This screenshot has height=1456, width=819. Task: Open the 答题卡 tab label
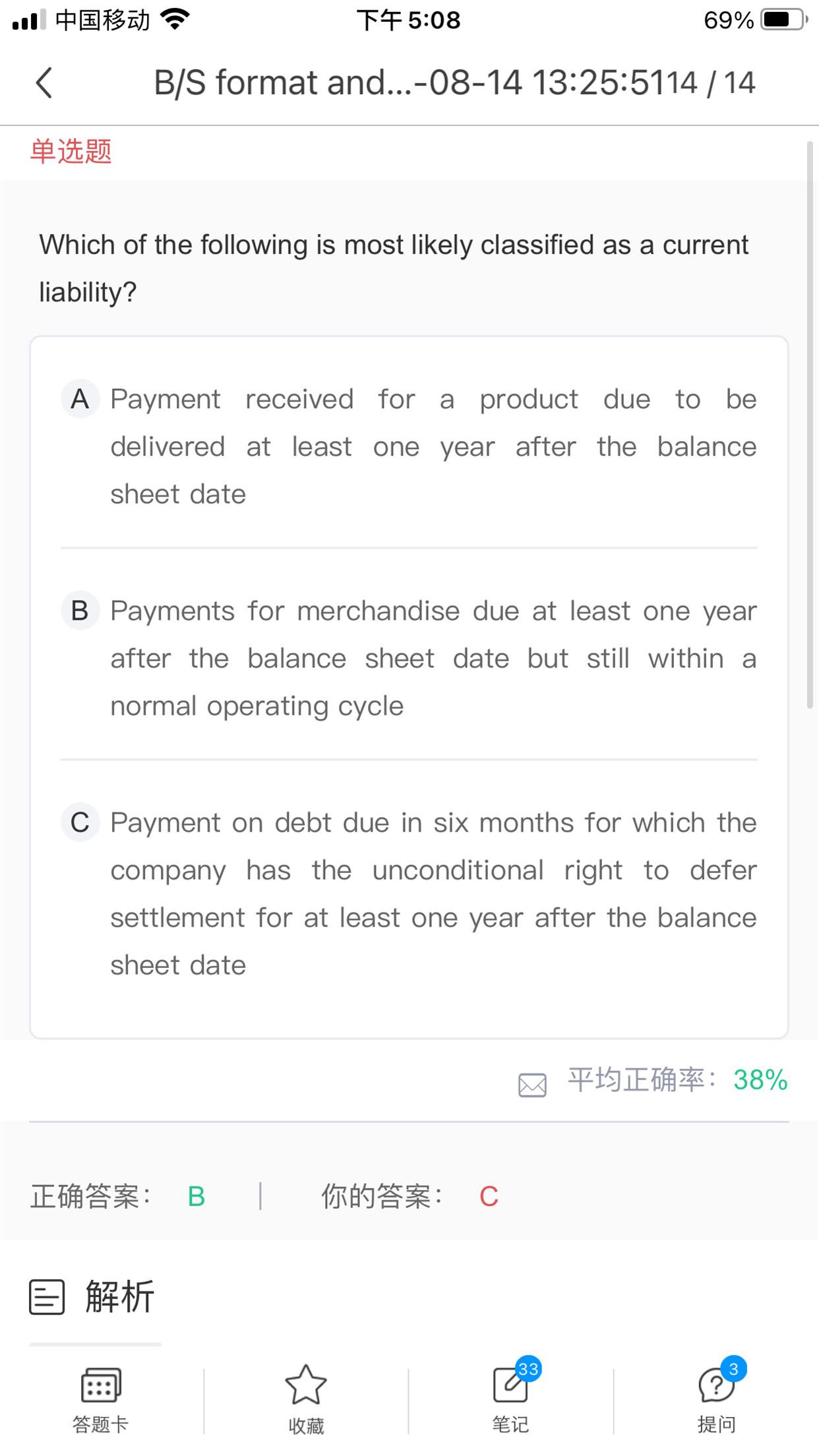(100, 1424)
